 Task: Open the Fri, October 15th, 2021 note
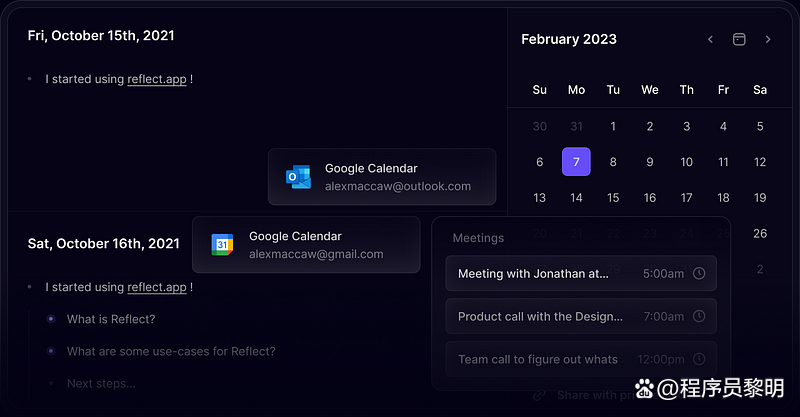point(101,36)
